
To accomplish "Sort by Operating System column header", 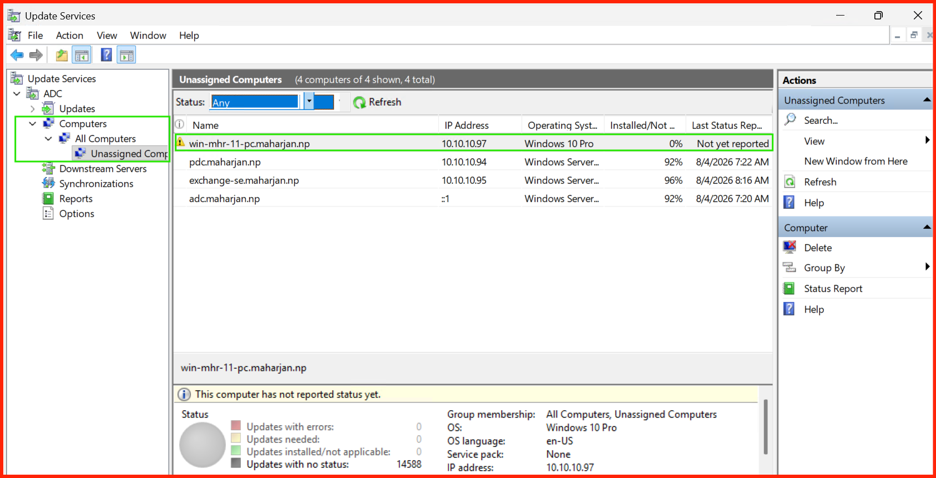I will [x=562, y=125].
